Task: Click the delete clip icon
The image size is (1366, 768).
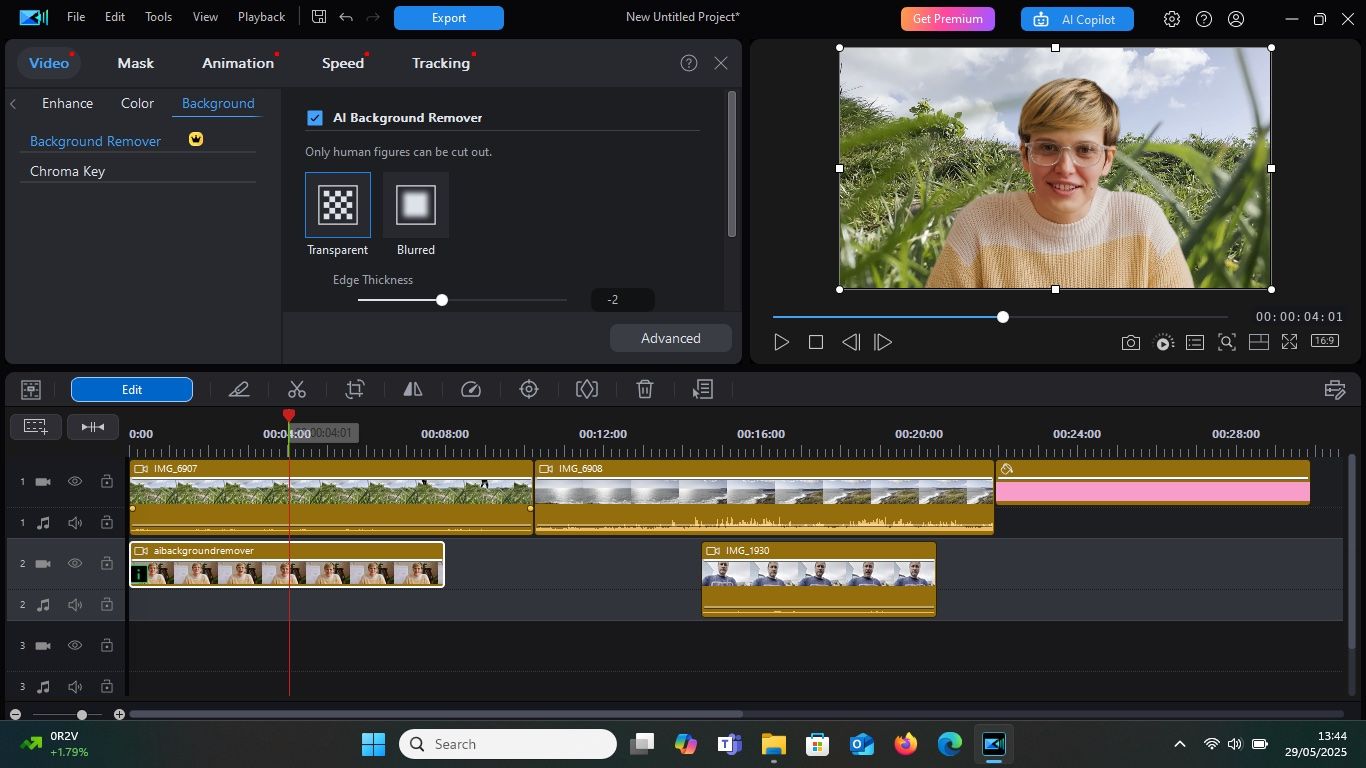Action: 644,389
